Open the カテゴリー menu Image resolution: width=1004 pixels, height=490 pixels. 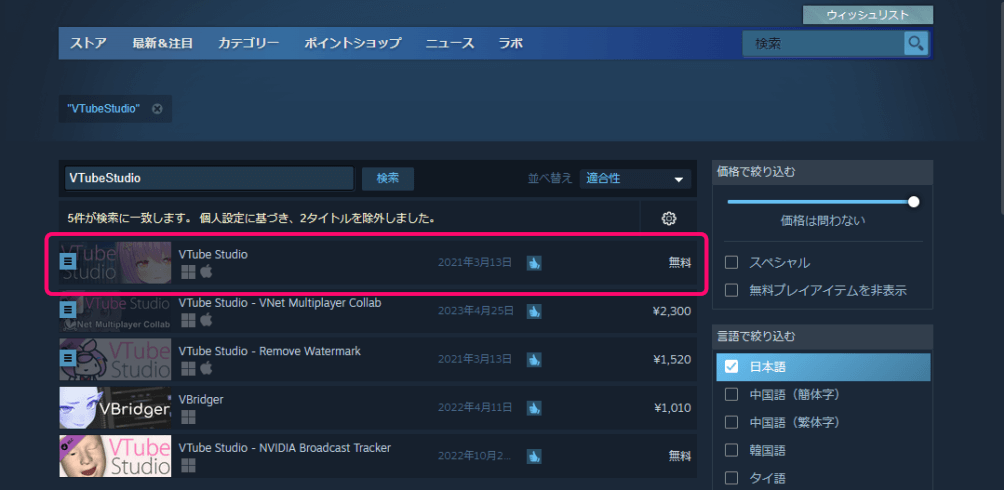[x=248, y=44]
